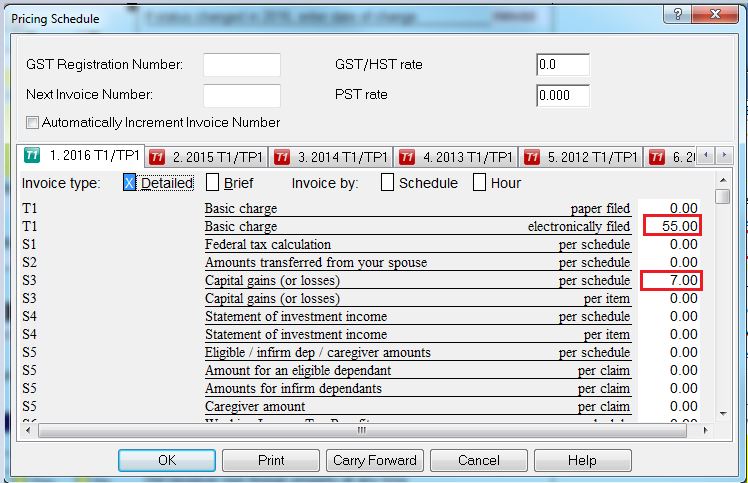The height and width of the screenshot is (483, 748).
Task: Click the S2 schedule code
Action: point(29,262)
